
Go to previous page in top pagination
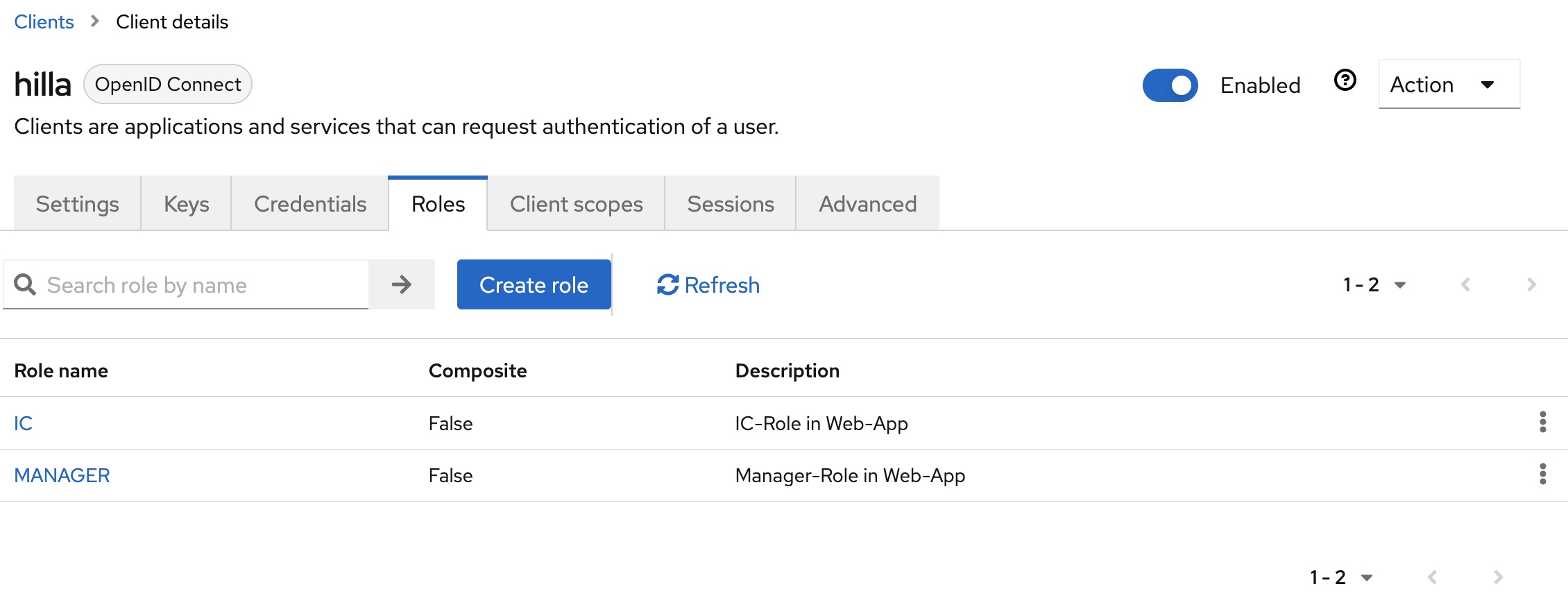pos(1465,284)
